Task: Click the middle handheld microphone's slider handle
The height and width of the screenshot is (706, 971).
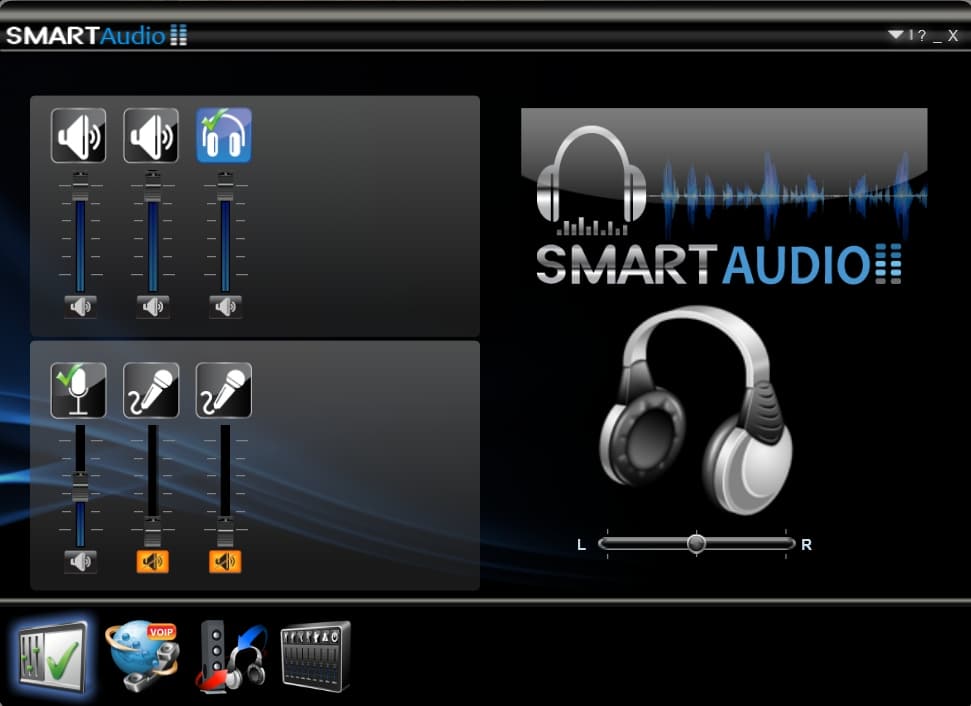Action: click(152, 531)
